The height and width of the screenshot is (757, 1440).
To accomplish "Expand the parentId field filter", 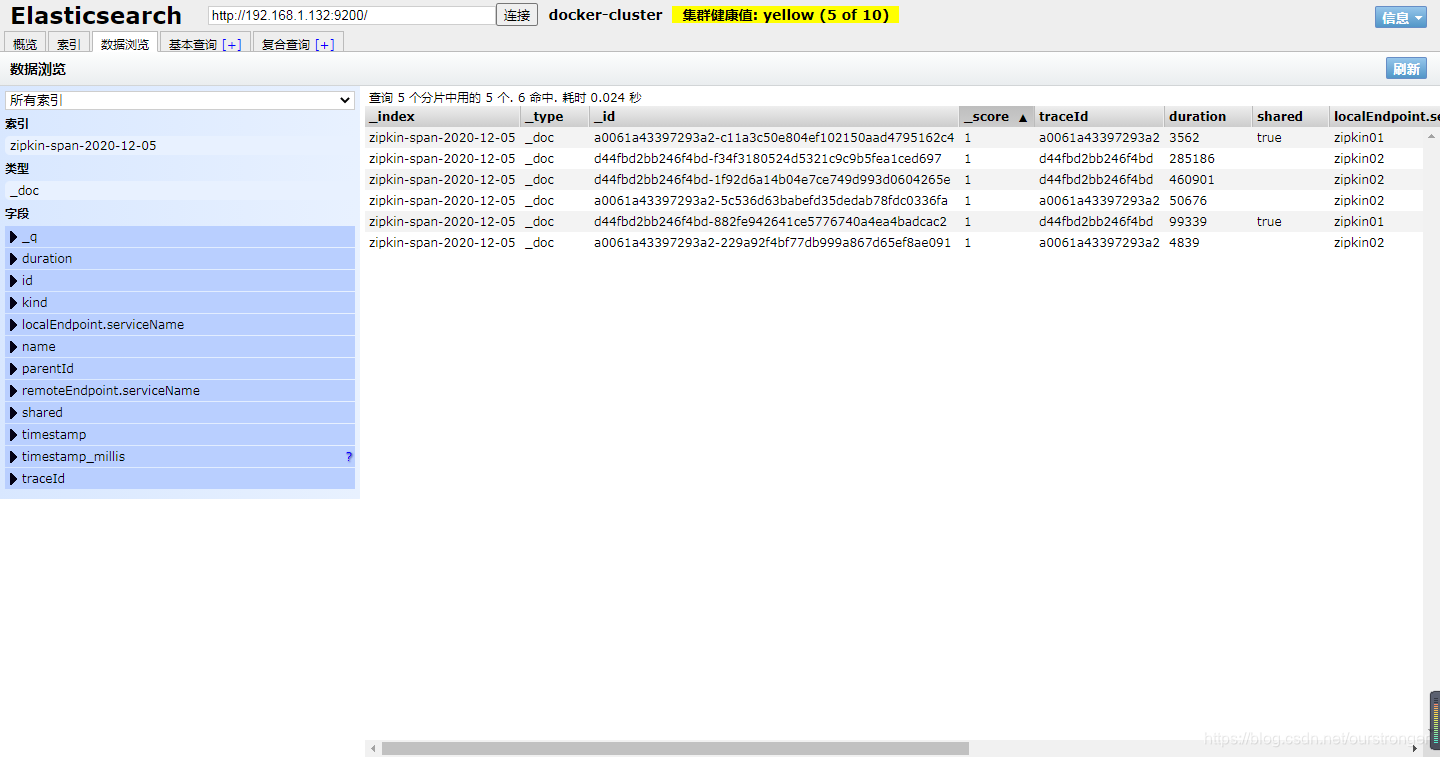I will click(180, 369).
